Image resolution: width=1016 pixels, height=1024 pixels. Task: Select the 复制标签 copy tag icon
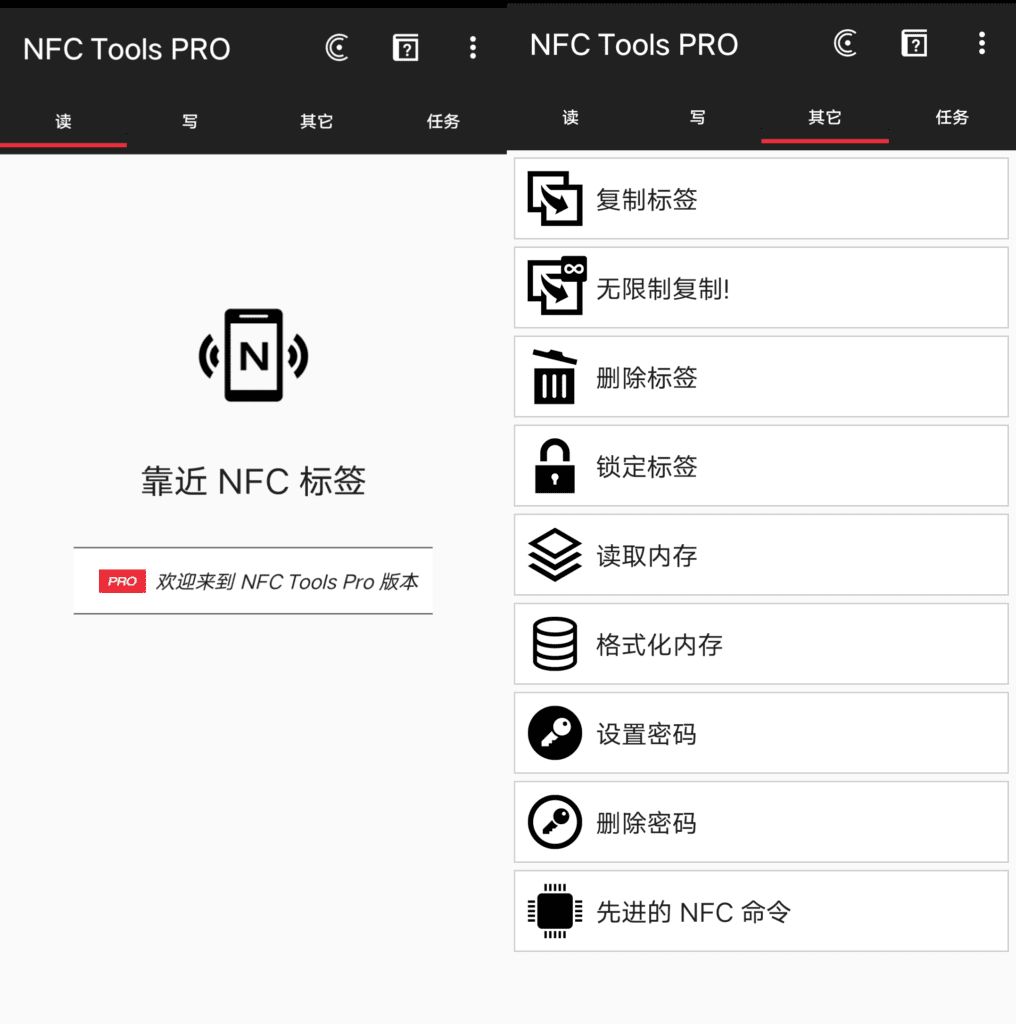click(x=555, y=198)
